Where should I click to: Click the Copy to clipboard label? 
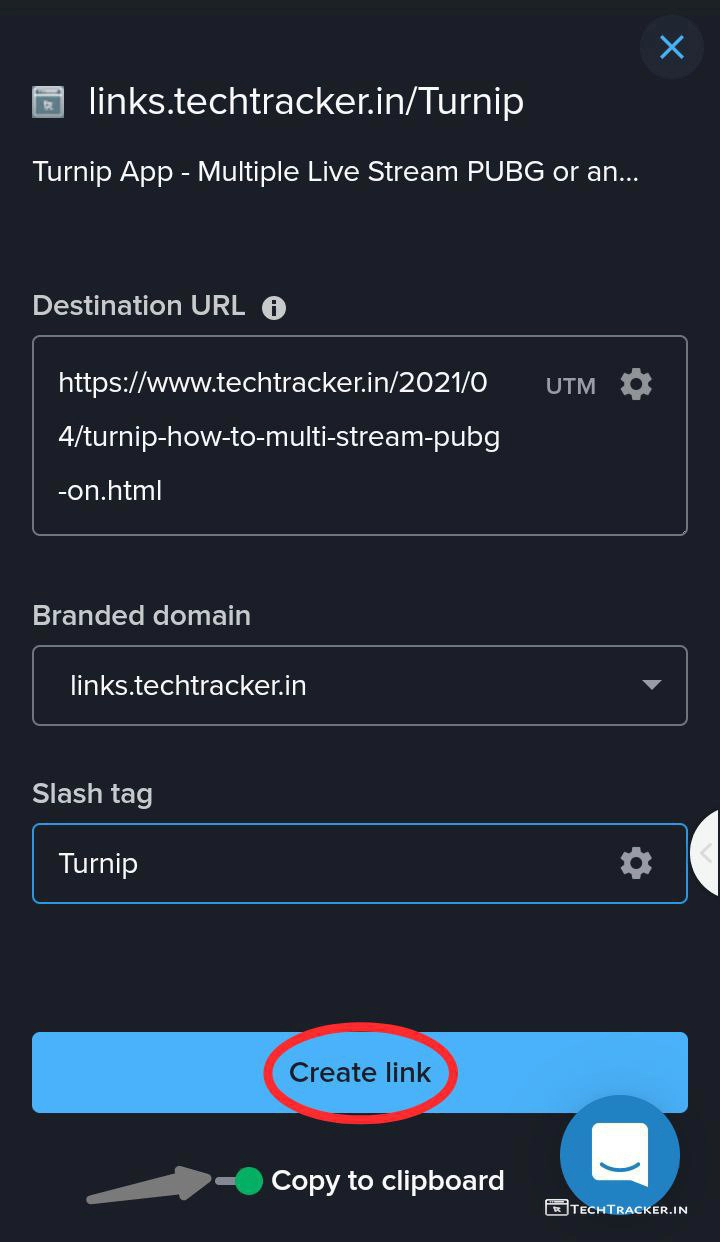(387, 1181)
